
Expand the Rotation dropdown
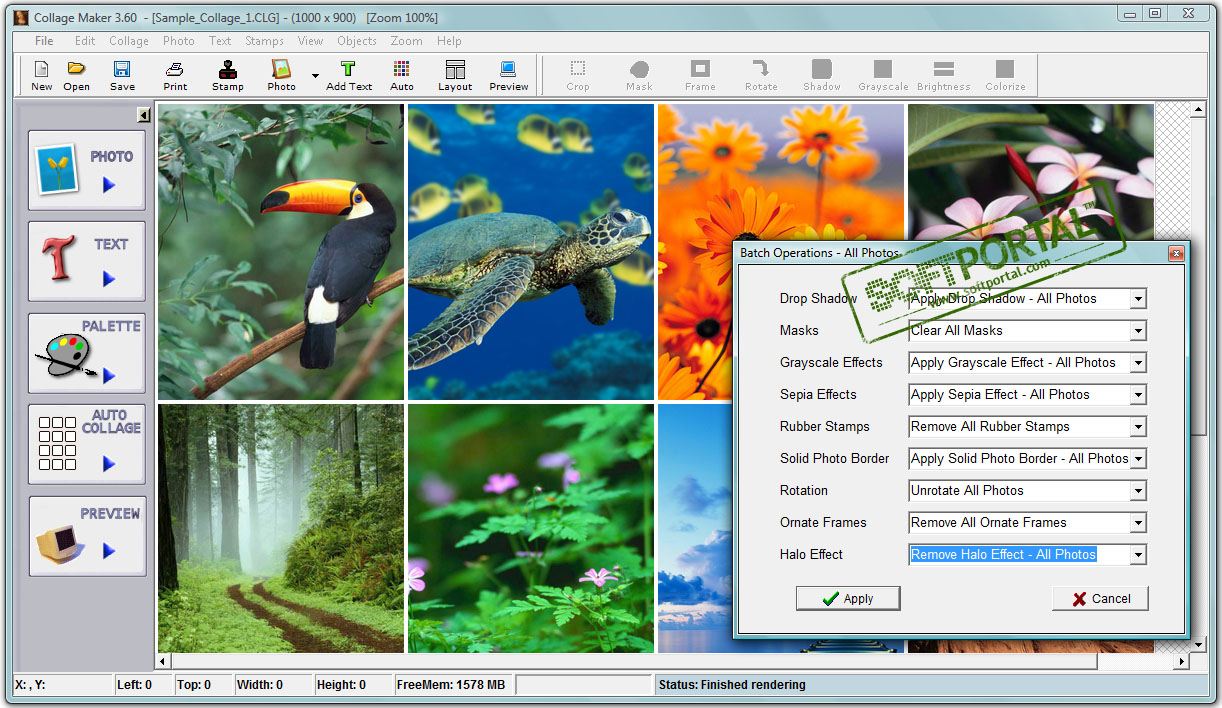[x=1138, y=491]
